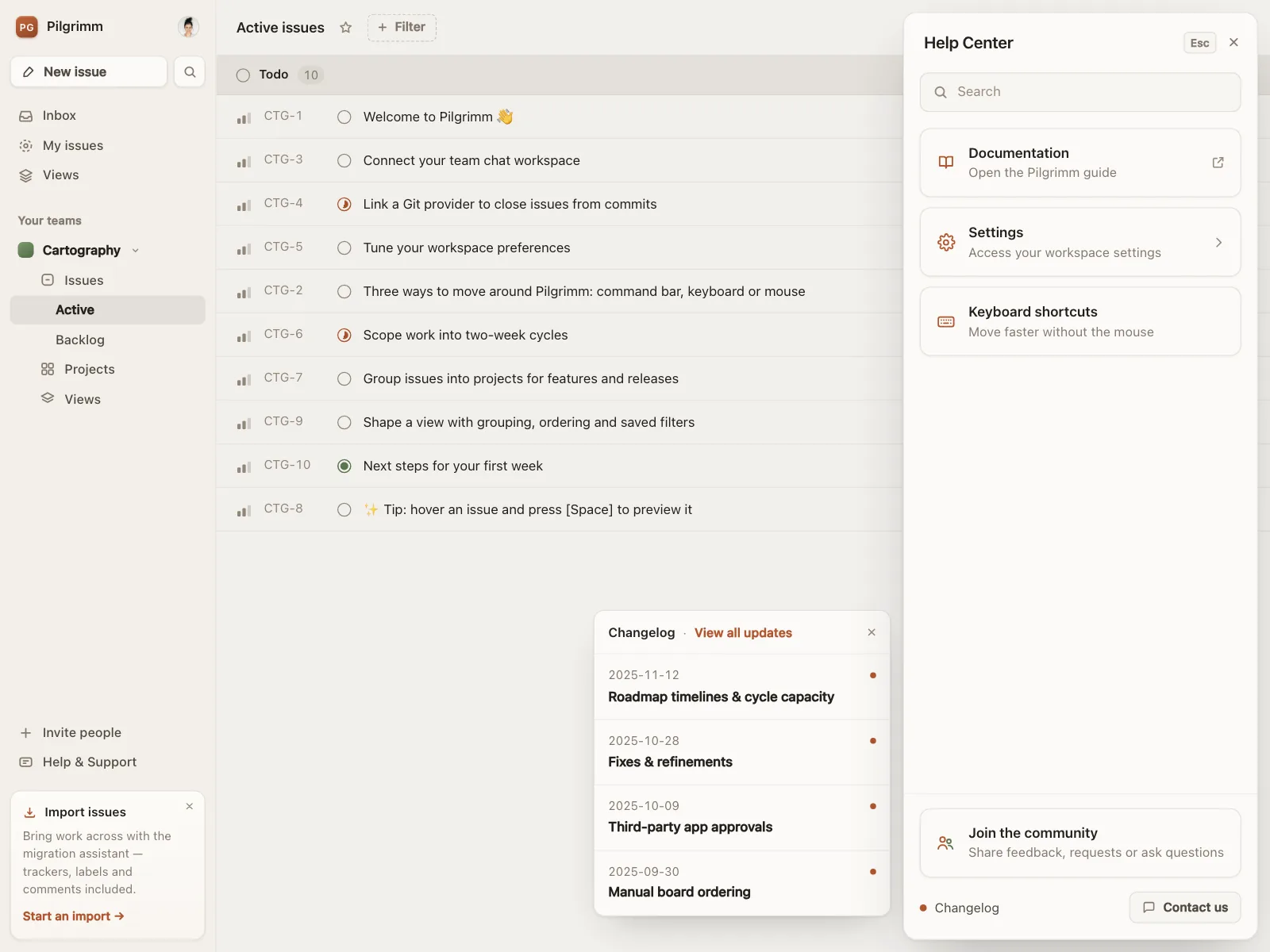Dismiss the Import issues card
1270x952 pixels.
coord(189,806)
